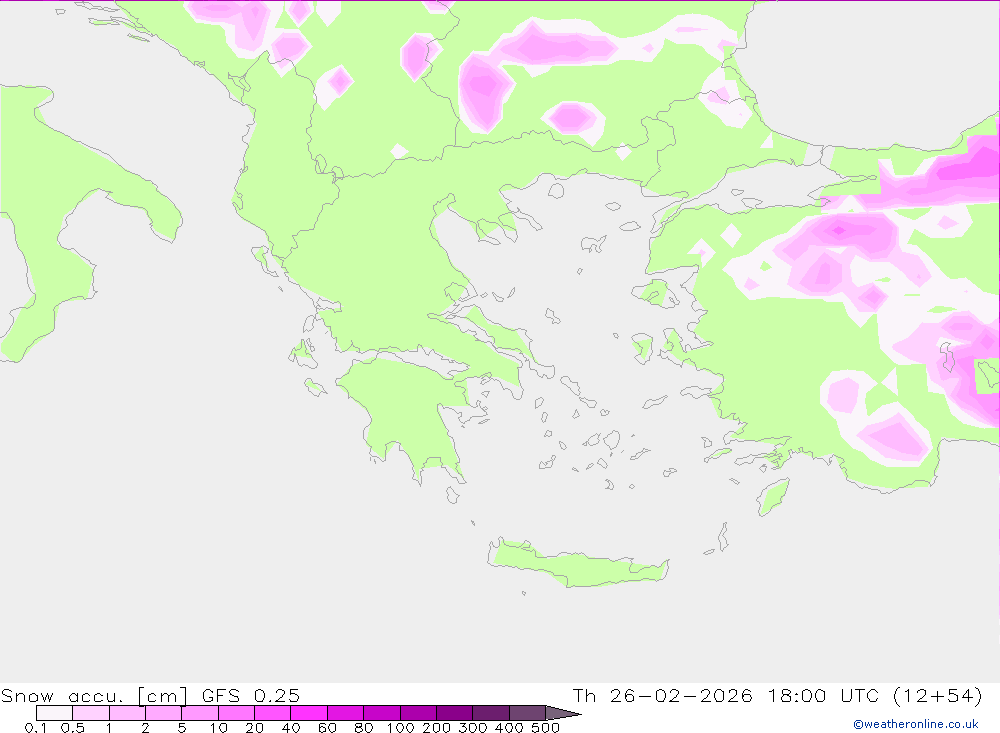
Task: Select the 40–60 cm legend swatch
Action: pyautogui.click(x=309, y=713)
